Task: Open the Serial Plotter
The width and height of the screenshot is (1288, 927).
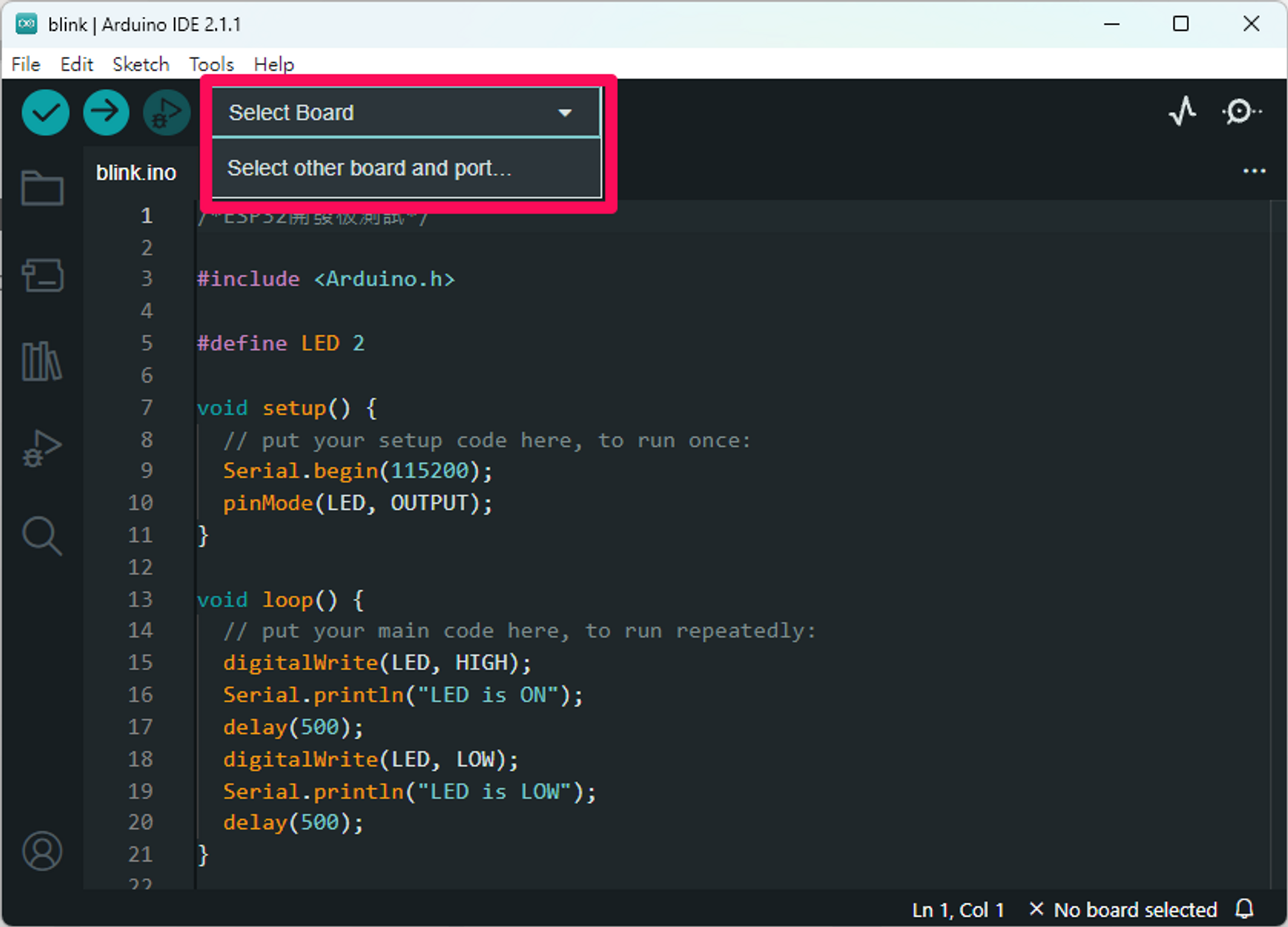Action: (1182, 112)
